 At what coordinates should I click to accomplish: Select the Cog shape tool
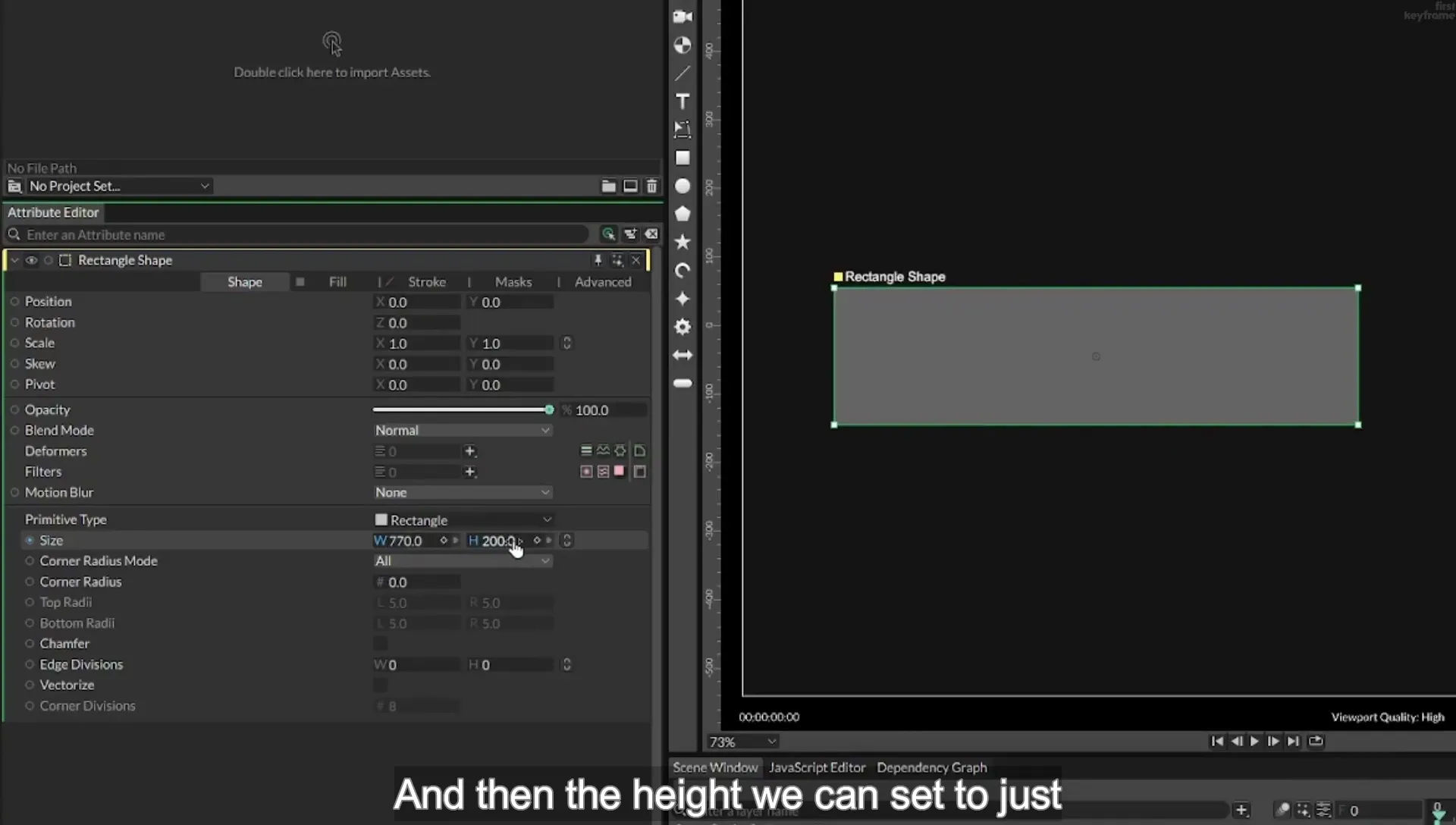[682, 327]
